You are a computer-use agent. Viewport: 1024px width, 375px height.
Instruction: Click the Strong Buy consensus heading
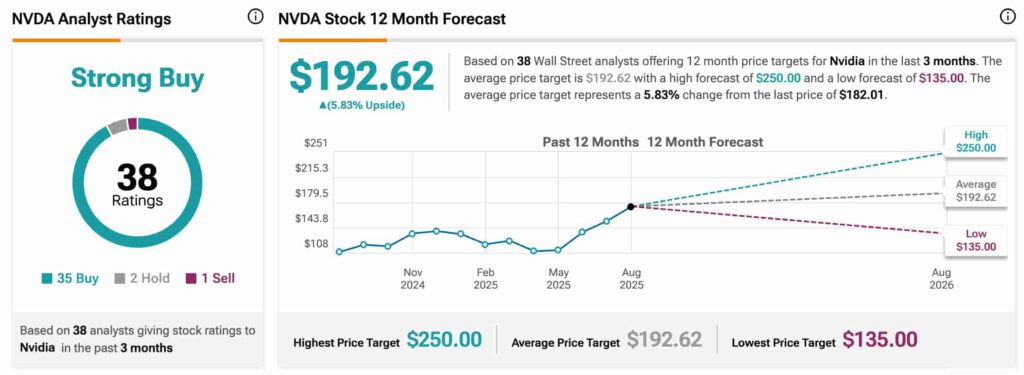[137, 78]
